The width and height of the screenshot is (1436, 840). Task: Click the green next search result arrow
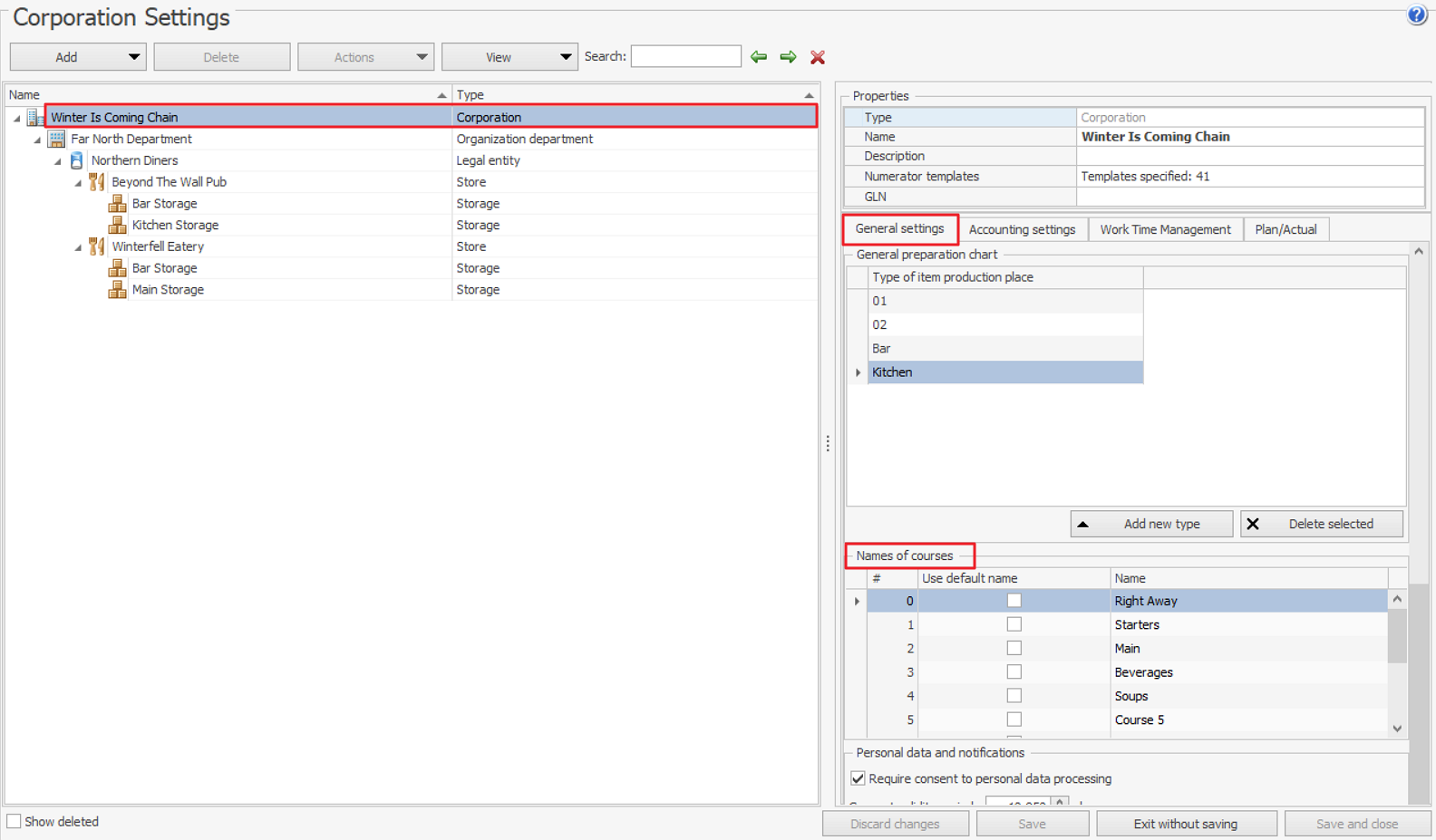tap(788, 57)
